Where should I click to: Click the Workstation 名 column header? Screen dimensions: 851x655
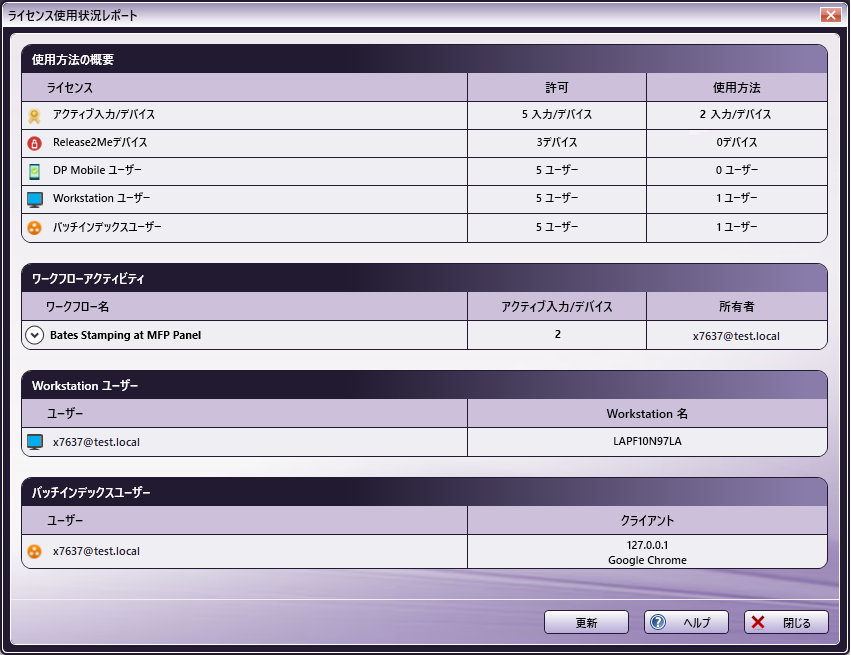[x=647, y=414]
